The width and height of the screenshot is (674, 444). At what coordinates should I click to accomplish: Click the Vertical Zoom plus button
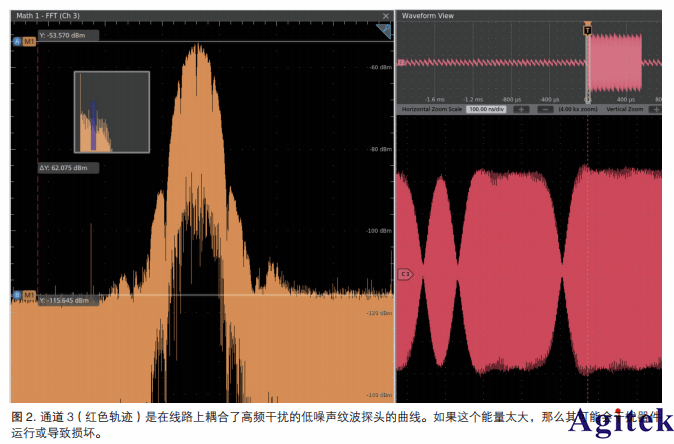[x=657, y=109]
